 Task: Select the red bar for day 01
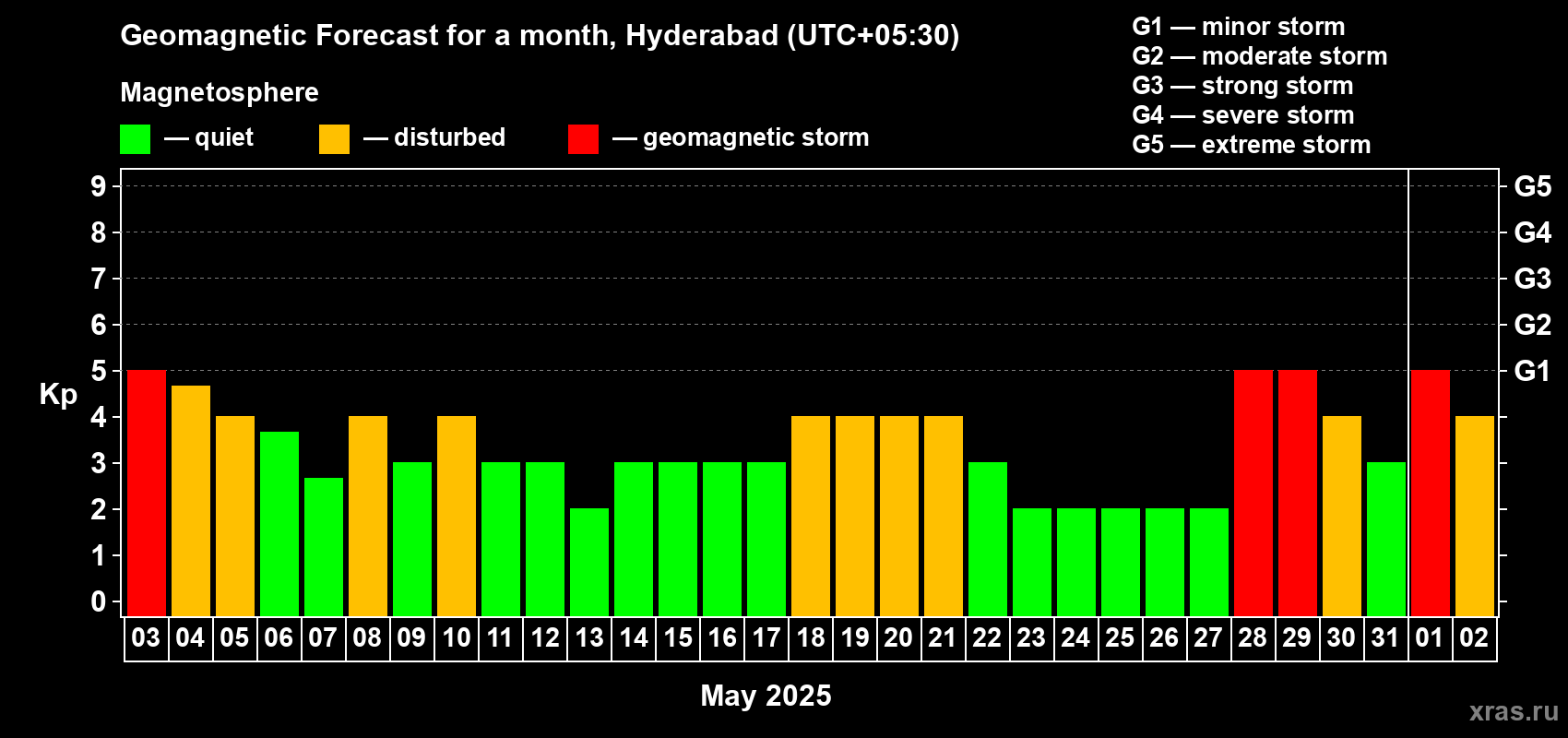(x=1431, y=494)
